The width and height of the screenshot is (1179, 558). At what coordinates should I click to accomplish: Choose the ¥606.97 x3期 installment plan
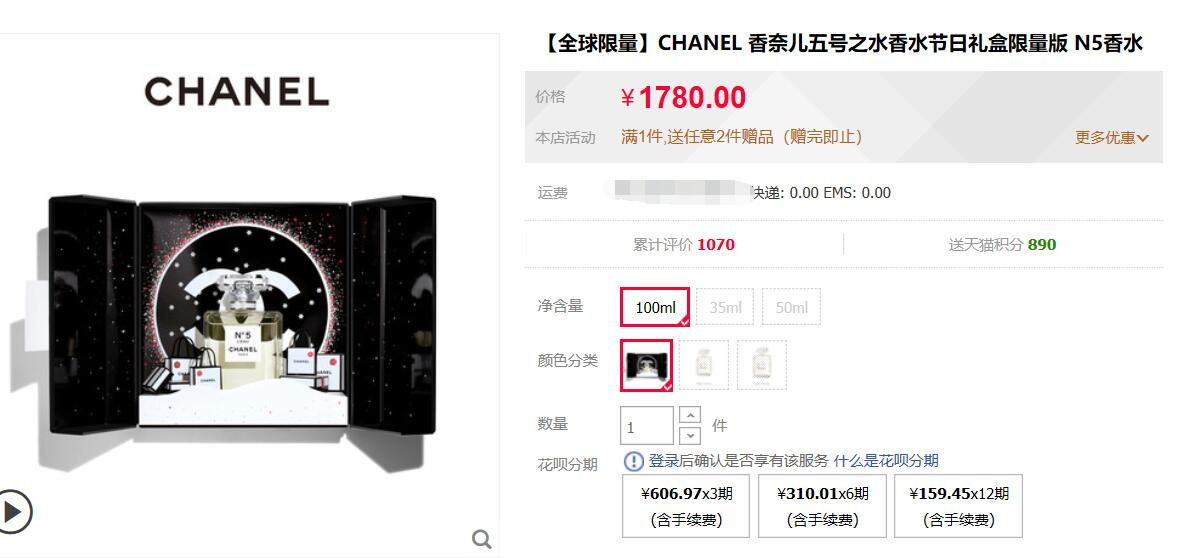(686, 506)
